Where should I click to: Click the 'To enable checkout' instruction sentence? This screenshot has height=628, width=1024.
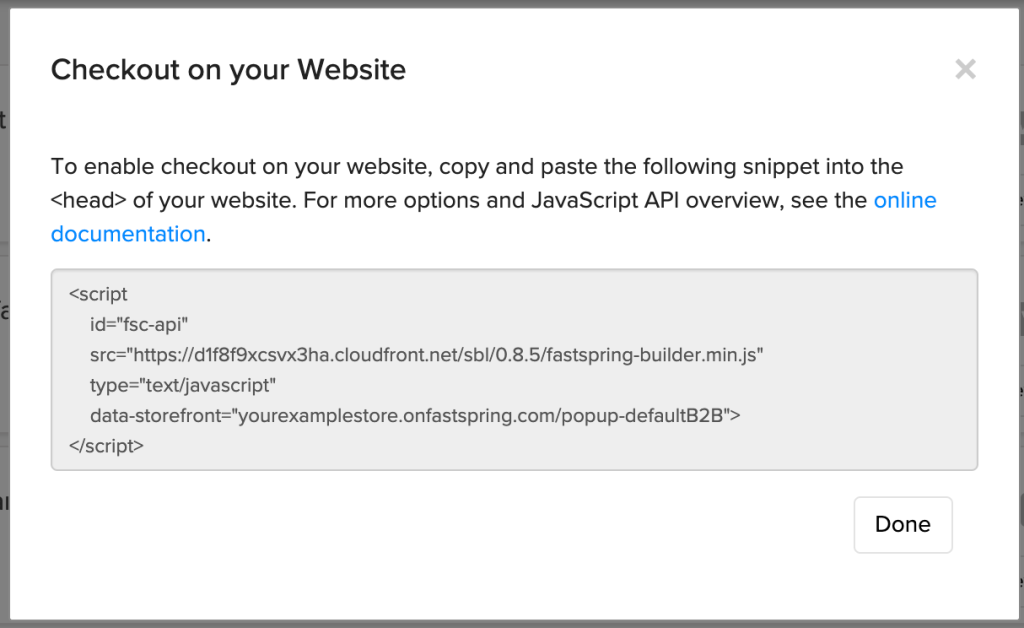point(477,166)
